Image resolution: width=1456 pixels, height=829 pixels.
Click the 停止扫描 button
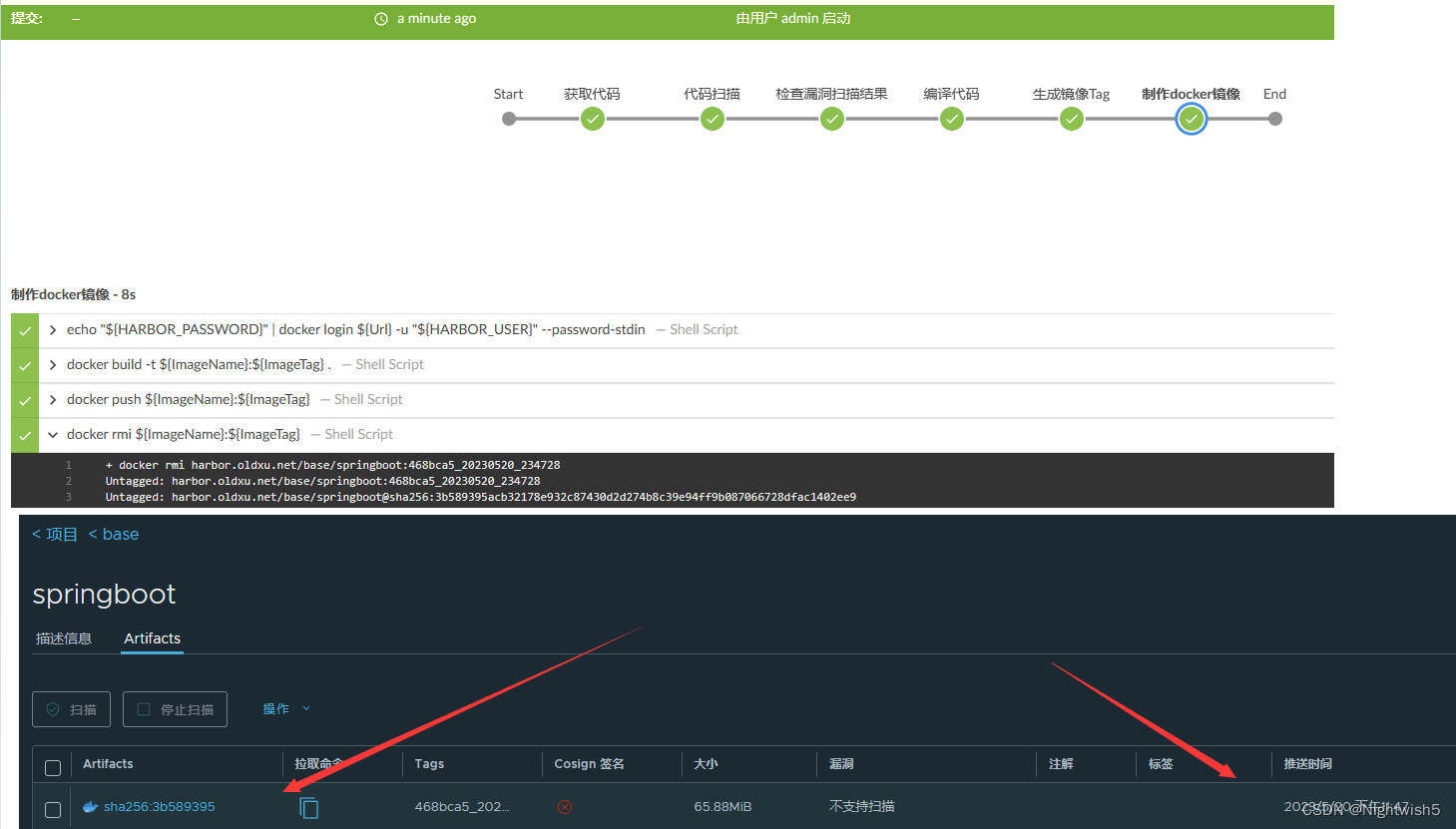pos(175,709)
